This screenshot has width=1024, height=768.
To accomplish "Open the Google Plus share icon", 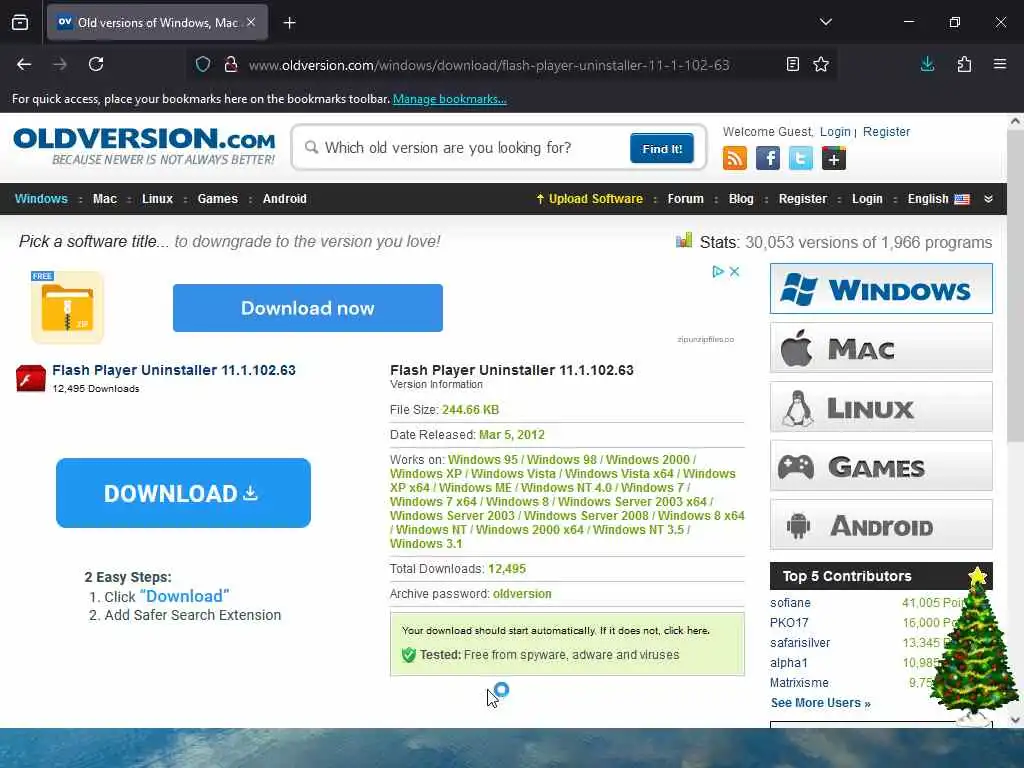I will pos(833,158).
